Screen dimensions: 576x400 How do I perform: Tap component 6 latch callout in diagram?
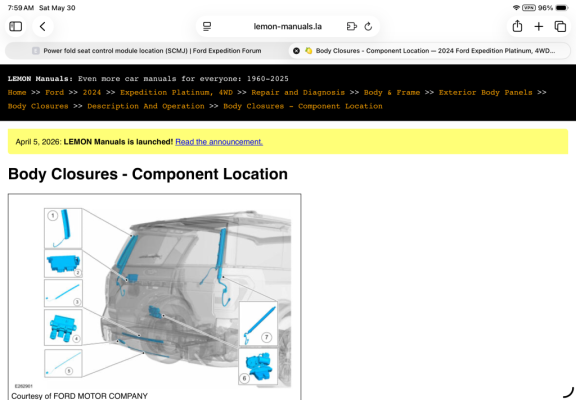pos(258,367)
